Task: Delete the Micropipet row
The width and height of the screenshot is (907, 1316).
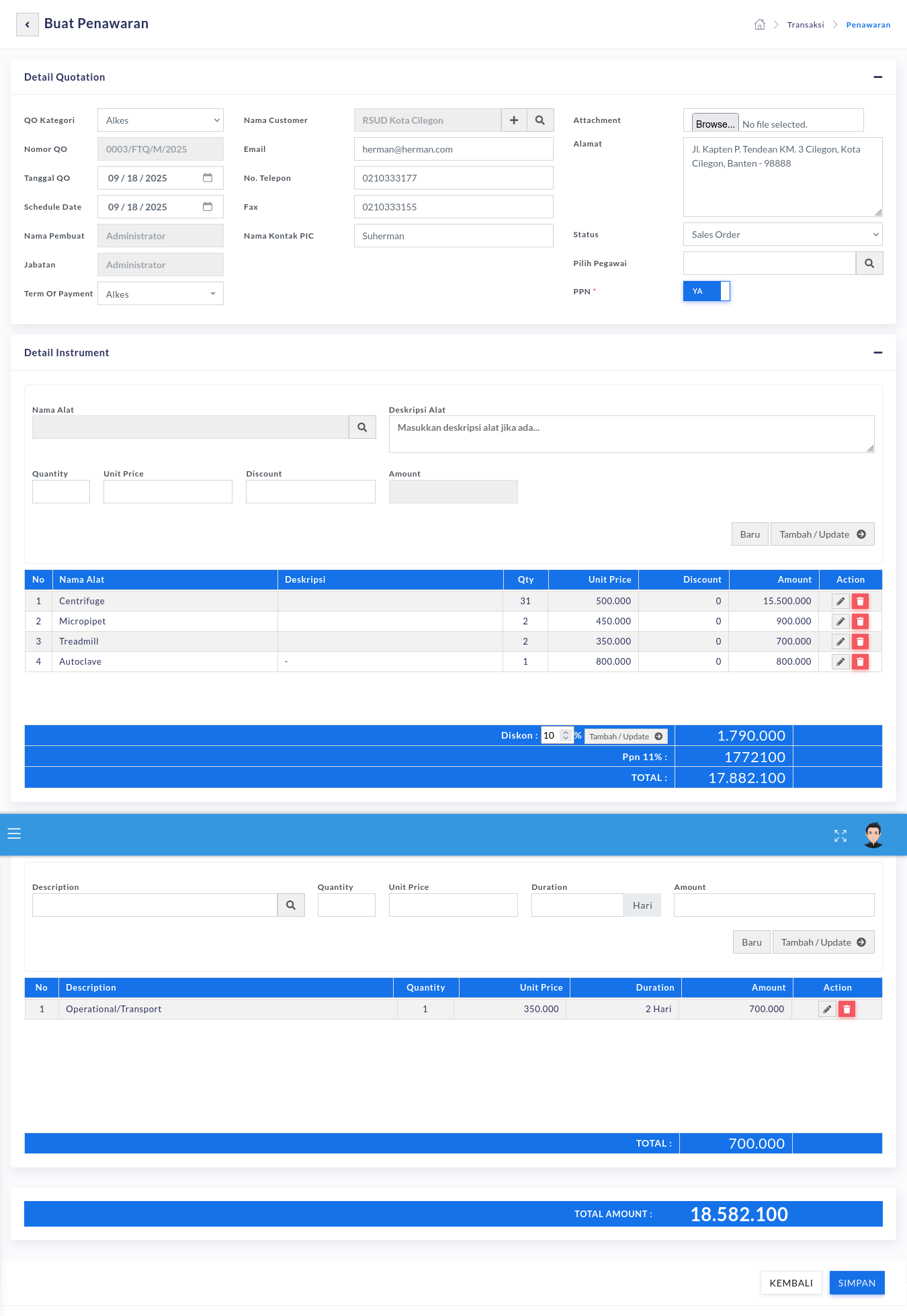Action: tap(860, 622)
